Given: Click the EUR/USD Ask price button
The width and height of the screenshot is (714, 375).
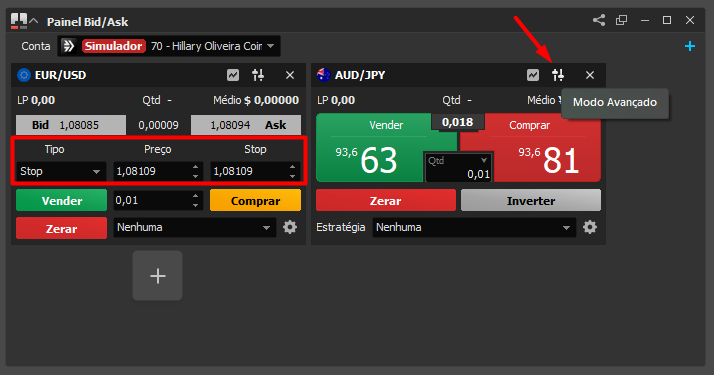Looking at the screenshot, I should 246,125.
